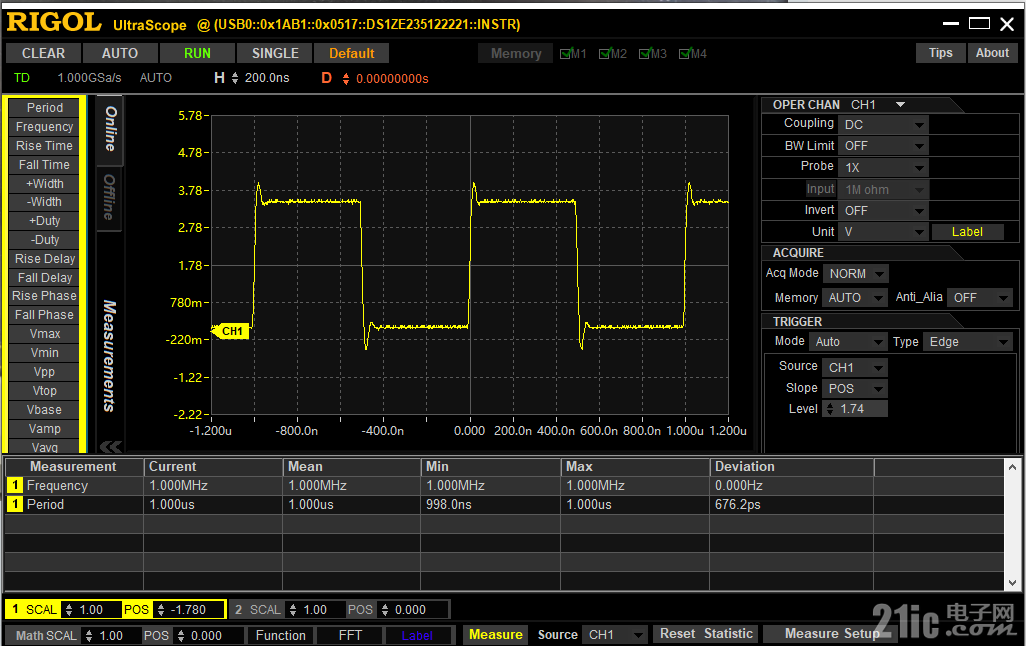Click the blue Label button beside FFT
The width and height of the screenshot is (1026, 646).
[417, 636]
